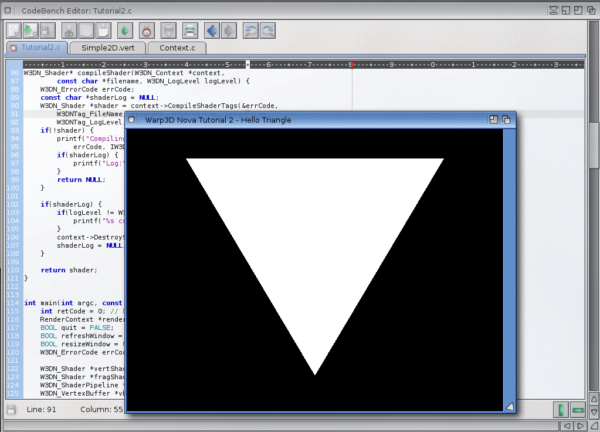Click the horizontal scrollbar right arrow
This screenshot has height=432, width=600.
point(580,425)
